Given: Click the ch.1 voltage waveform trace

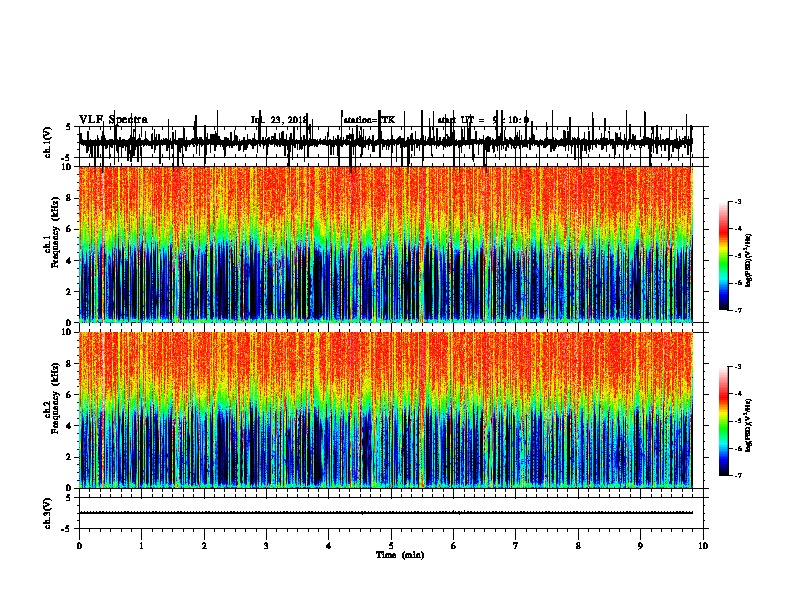Looking at the screenshot, I should pos(385,143).
